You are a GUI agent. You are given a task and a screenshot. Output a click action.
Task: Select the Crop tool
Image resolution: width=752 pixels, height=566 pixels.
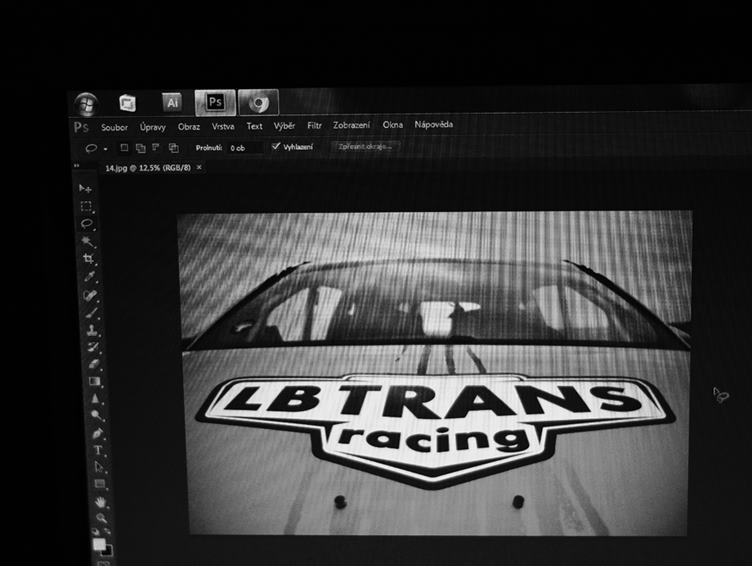(x=89, y=259)
